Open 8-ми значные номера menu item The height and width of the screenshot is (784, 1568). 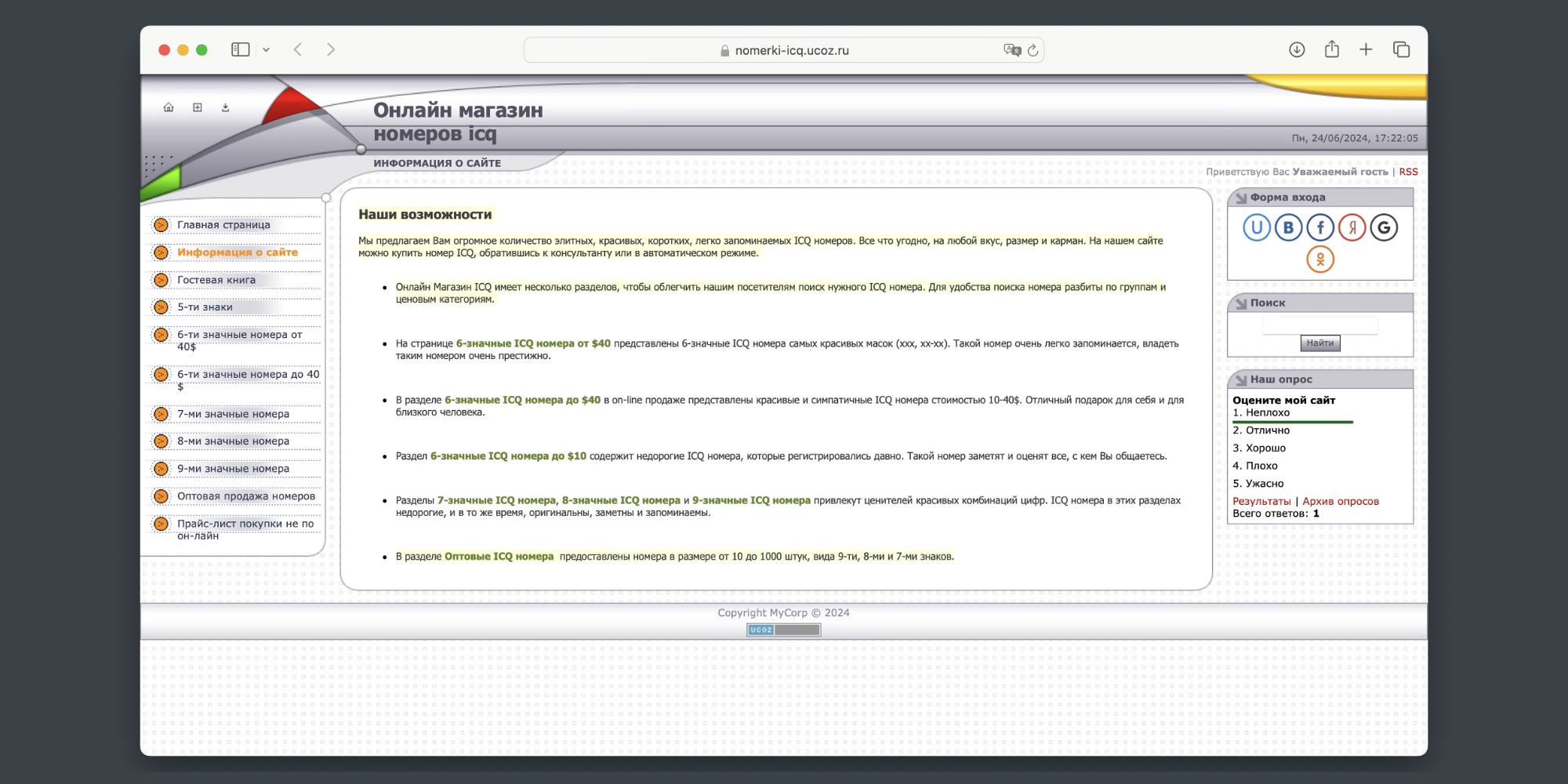[x=233, y=441]
